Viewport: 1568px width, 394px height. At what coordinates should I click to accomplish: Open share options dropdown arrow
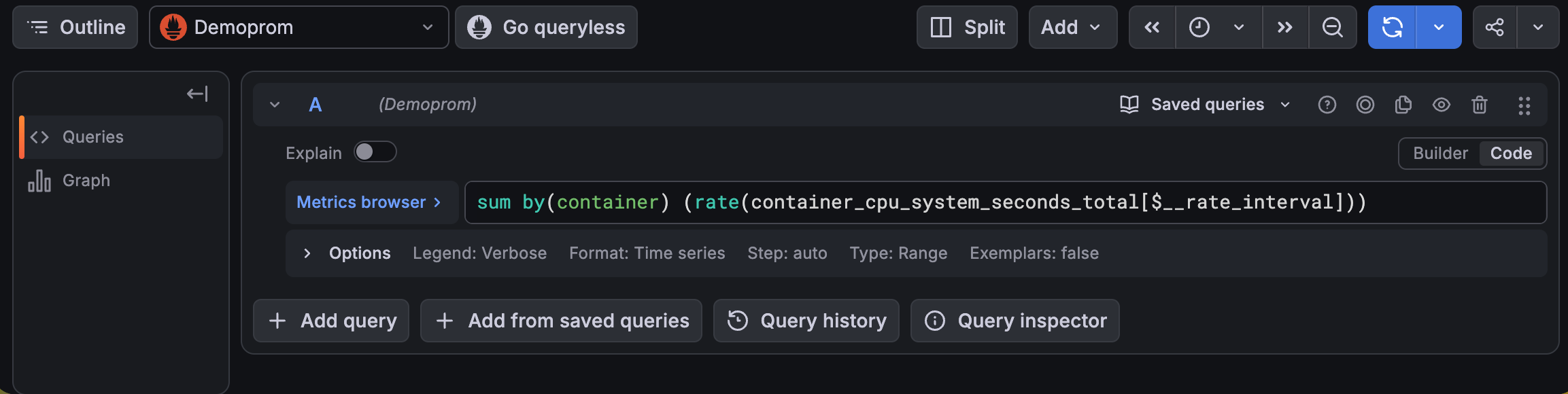coord(1538,27)
